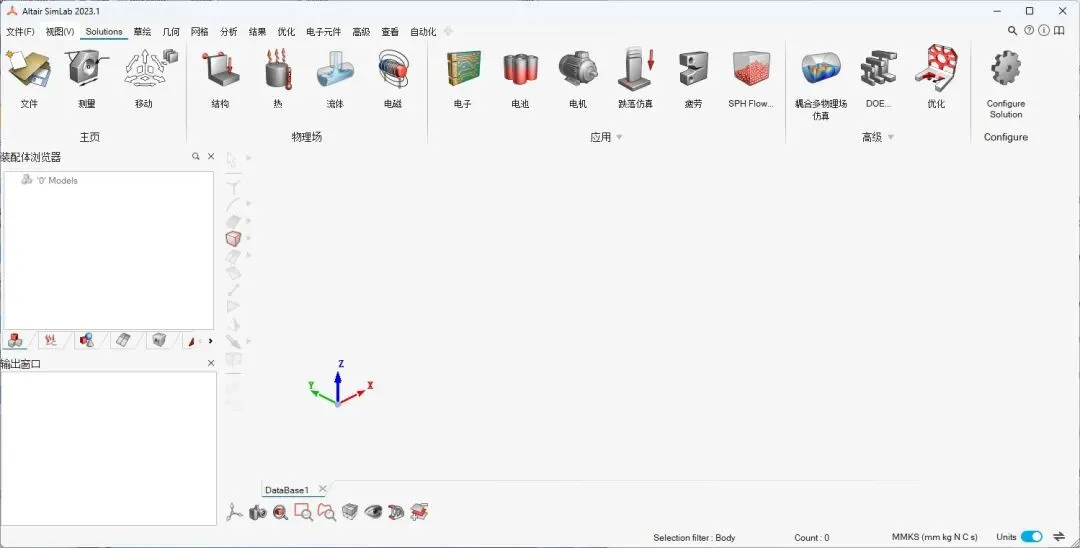Screen dimensions: 1080x548
Task: Click the MMKS (mm kg N C s) unit label
Action: 935,537
